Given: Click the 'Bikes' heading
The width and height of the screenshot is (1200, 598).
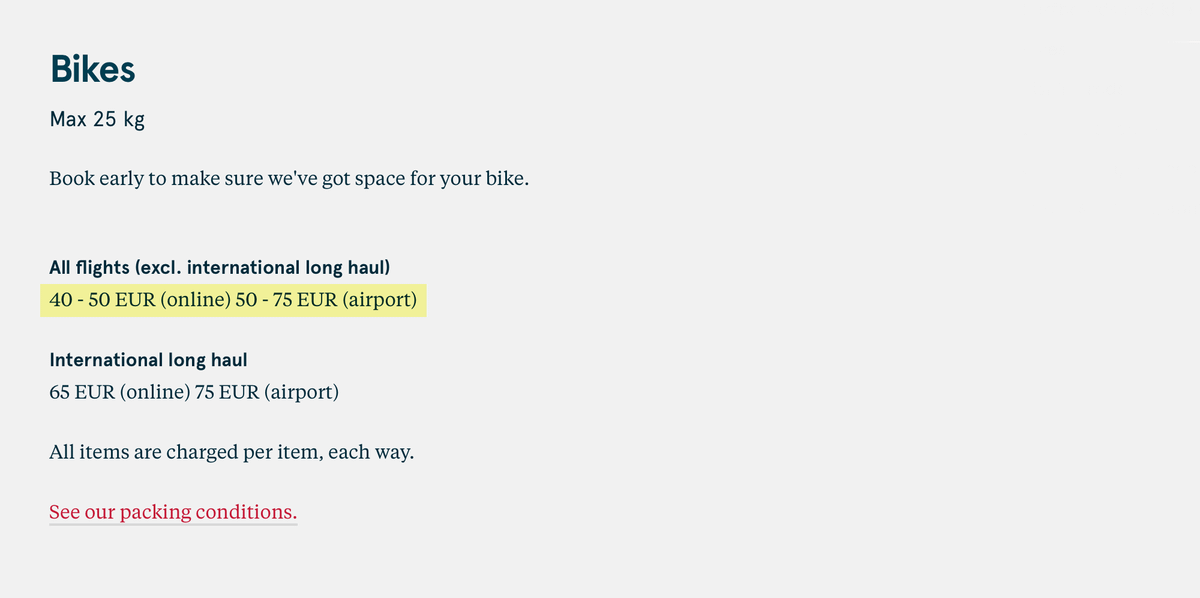Looking at the screenshot, I should (x=92, y=70).
